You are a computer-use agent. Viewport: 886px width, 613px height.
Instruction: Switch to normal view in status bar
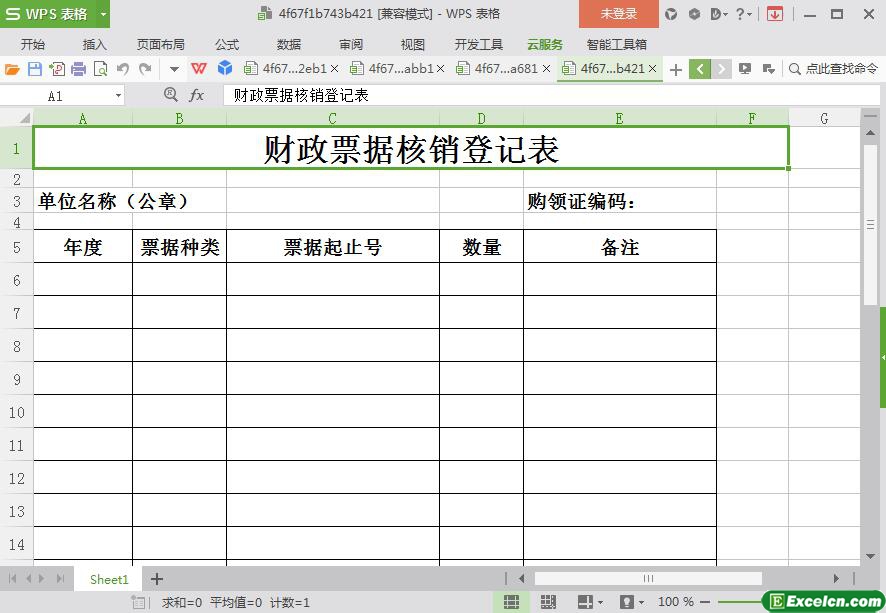[x=511, y=602]
